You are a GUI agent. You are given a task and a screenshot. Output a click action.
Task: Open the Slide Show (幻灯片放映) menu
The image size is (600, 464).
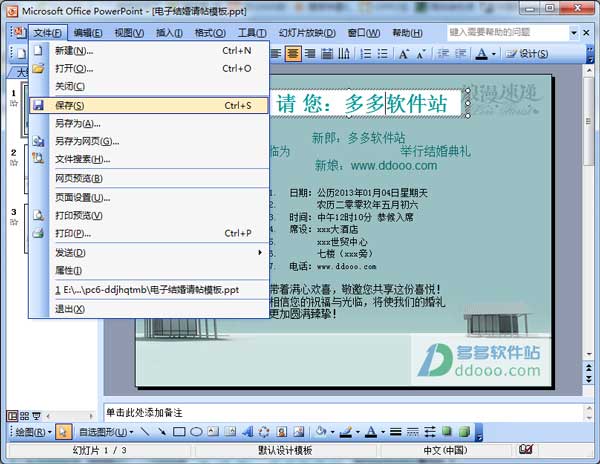[307, 33]
